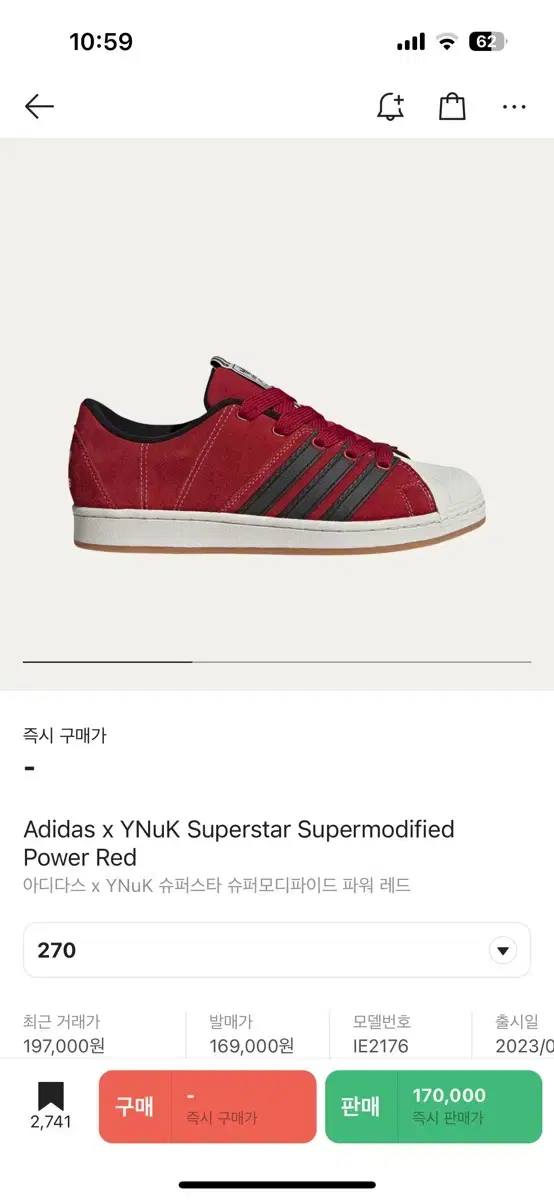Tap the 모델번호 IE2176 model number
Screen dimensions: 554x1200
(382, 1034)
